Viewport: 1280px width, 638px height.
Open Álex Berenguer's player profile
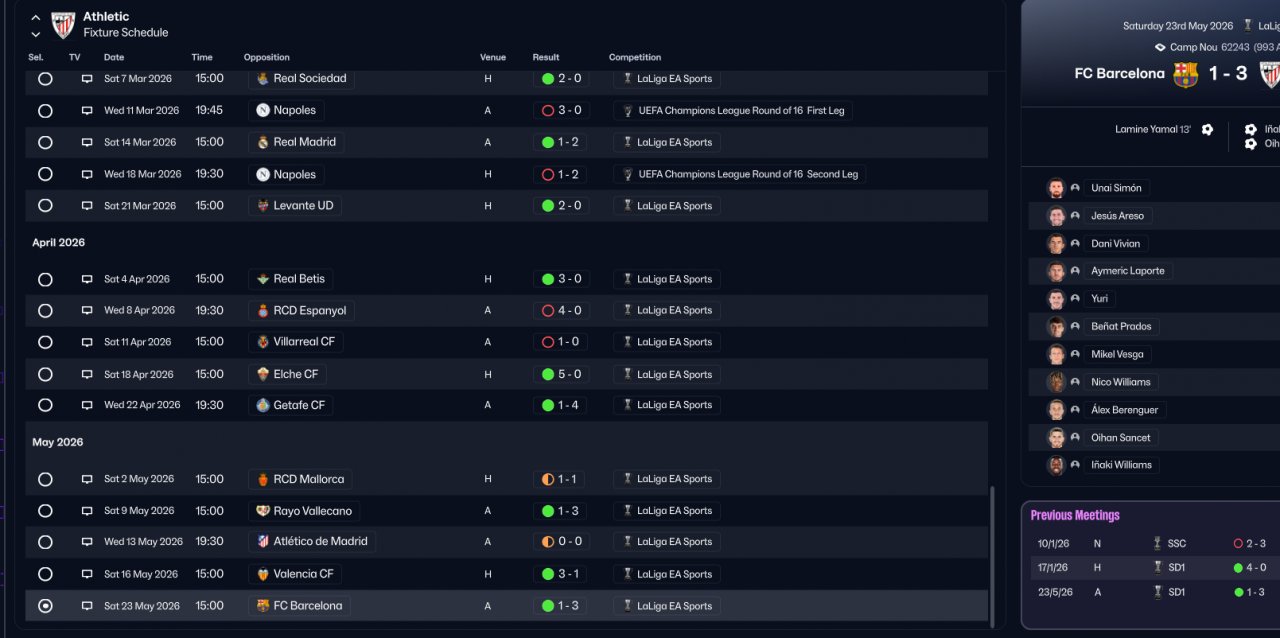(1124, 410)
